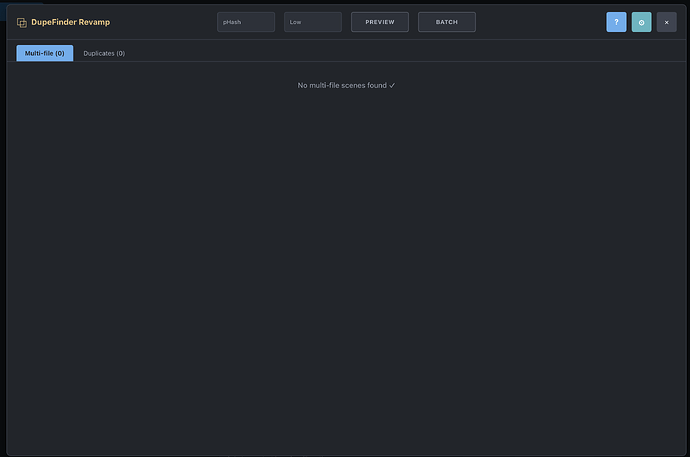The image size is (690, 457).
Task: Dismiss the panel using the × icon
Action: pos(667,22)
